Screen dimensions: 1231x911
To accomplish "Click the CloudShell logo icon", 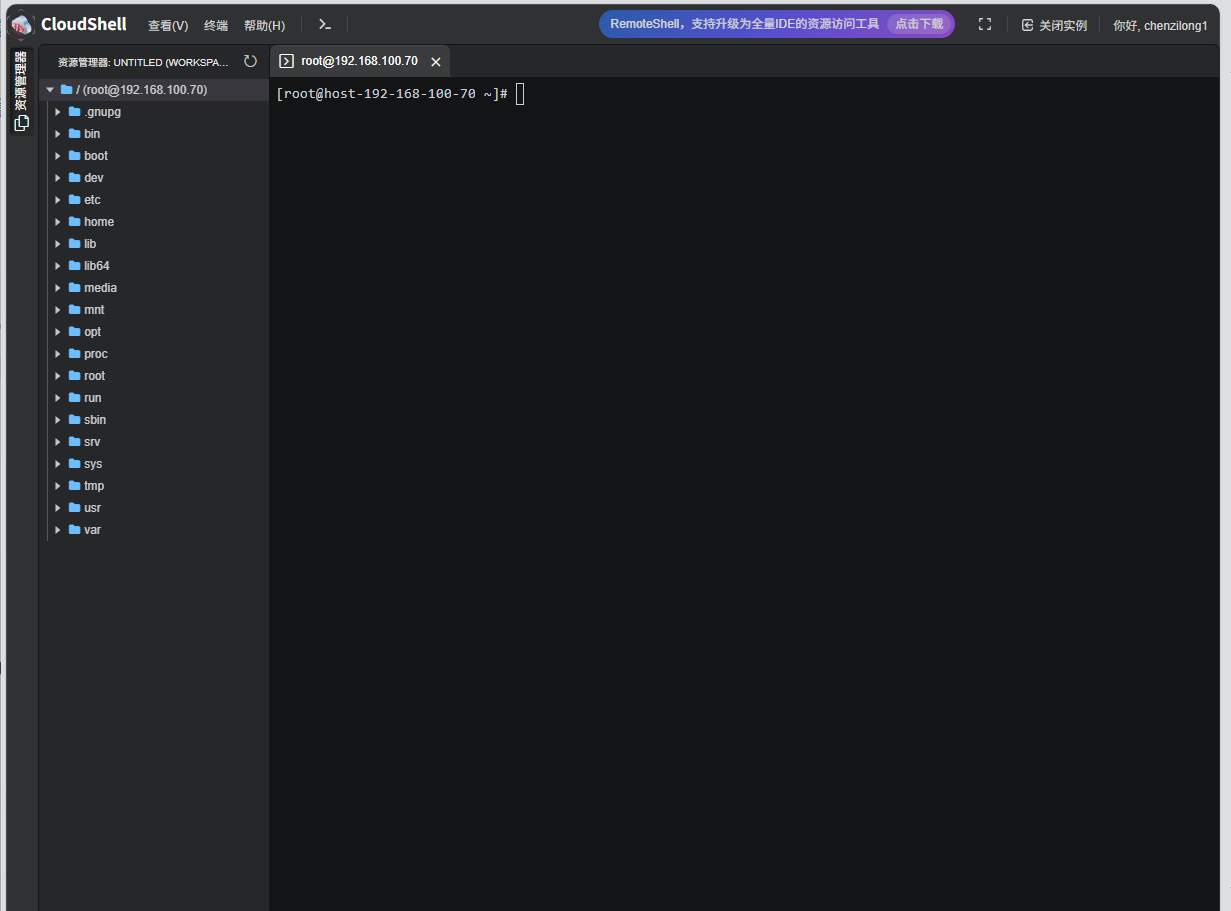I will point(22,24).
